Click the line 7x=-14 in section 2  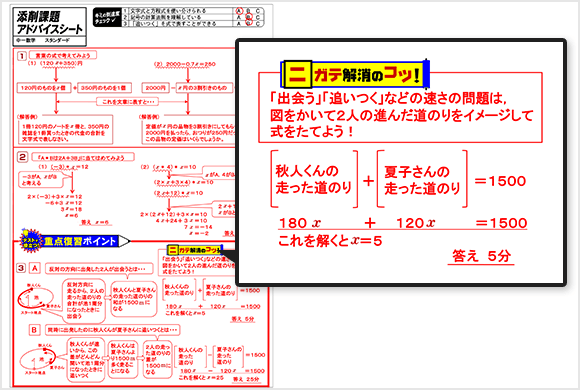coord(198,227)
